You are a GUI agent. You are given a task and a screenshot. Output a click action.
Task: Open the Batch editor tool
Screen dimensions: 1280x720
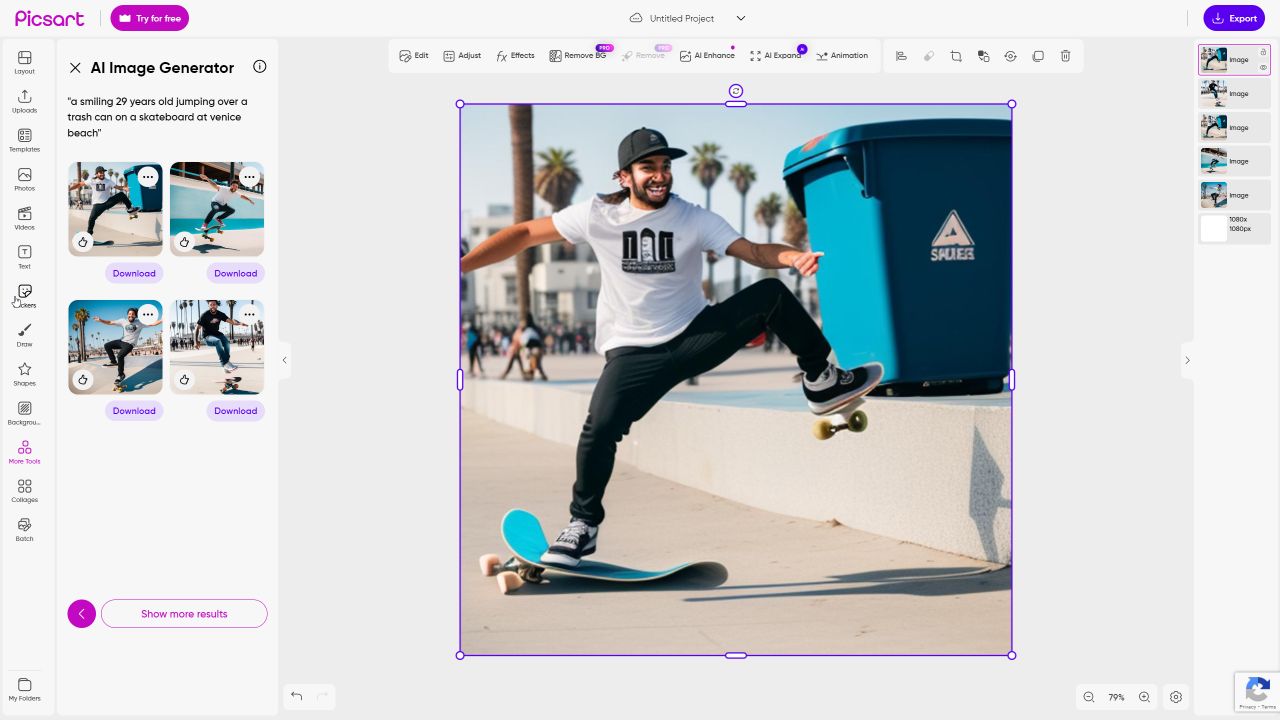[x=25, y=530]
